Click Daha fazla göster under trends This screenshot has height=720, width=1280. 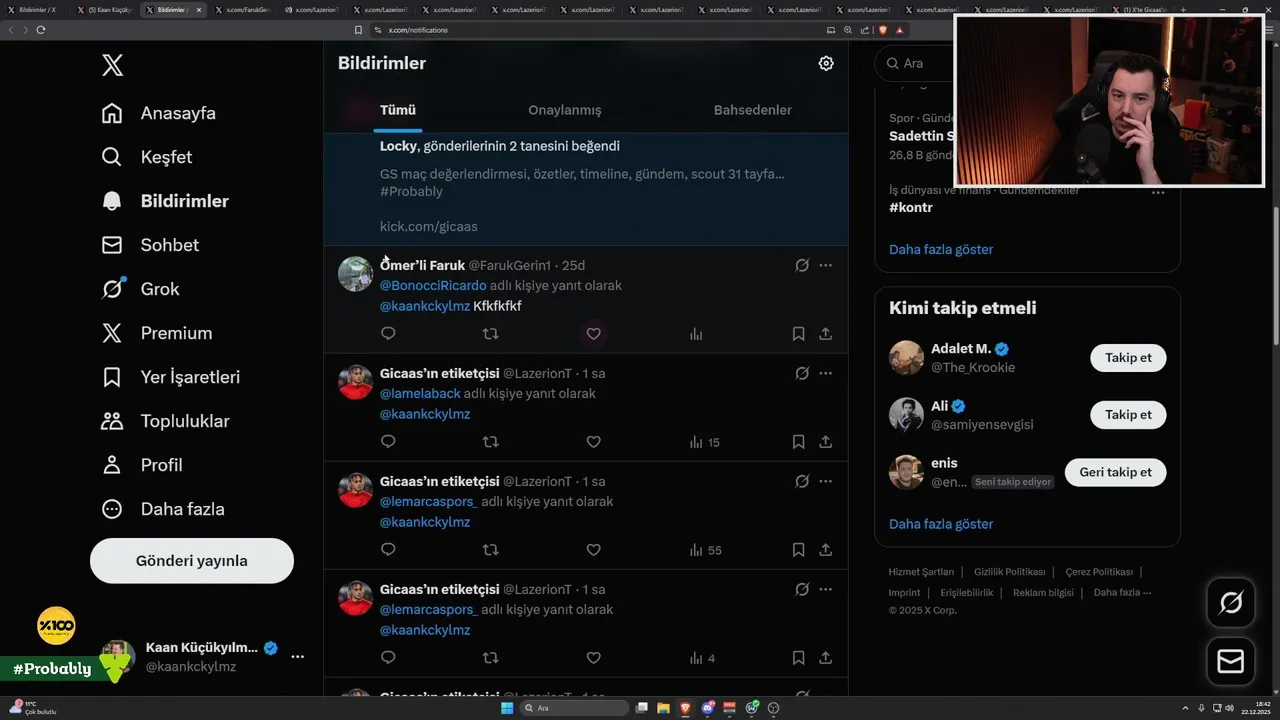(941, 249)
